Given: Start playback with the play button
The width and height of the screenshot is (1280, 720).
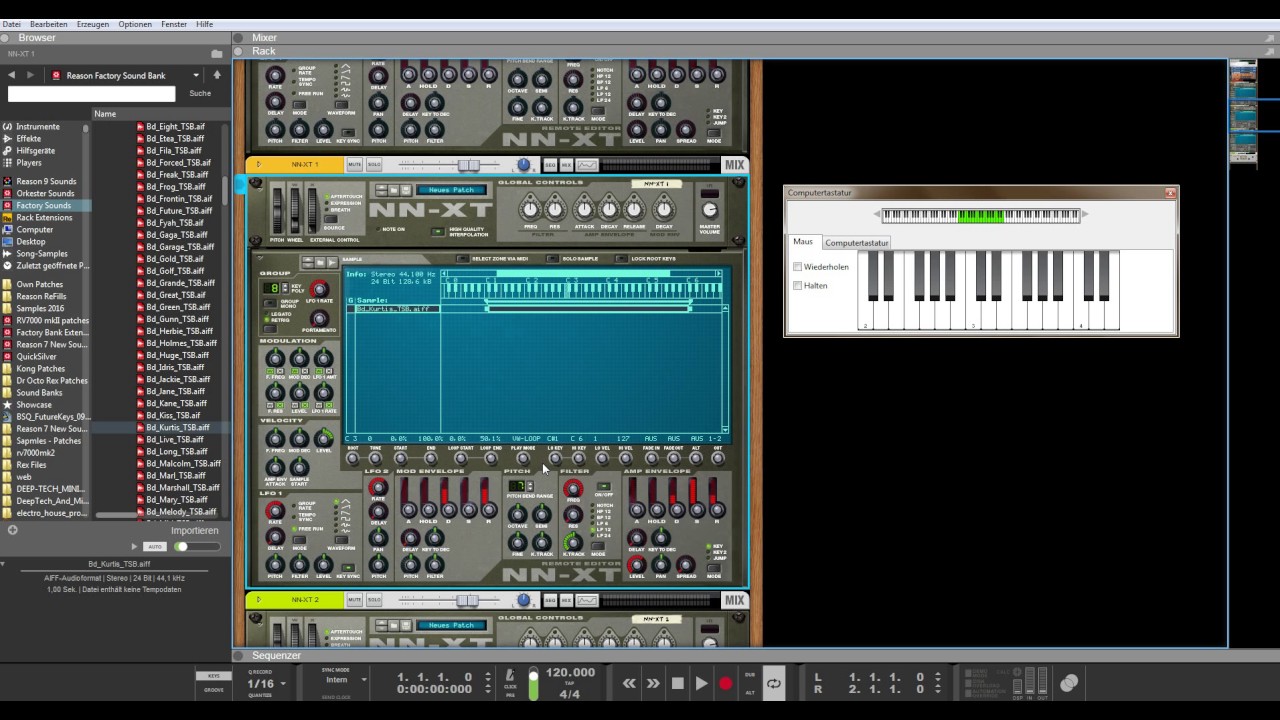Looking at the screenshot, I should [701, 684].
